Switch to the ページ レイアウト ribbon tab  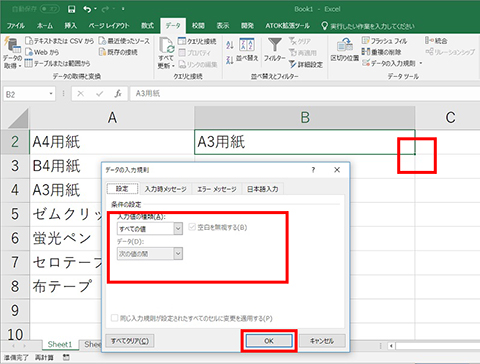(109, 26)
